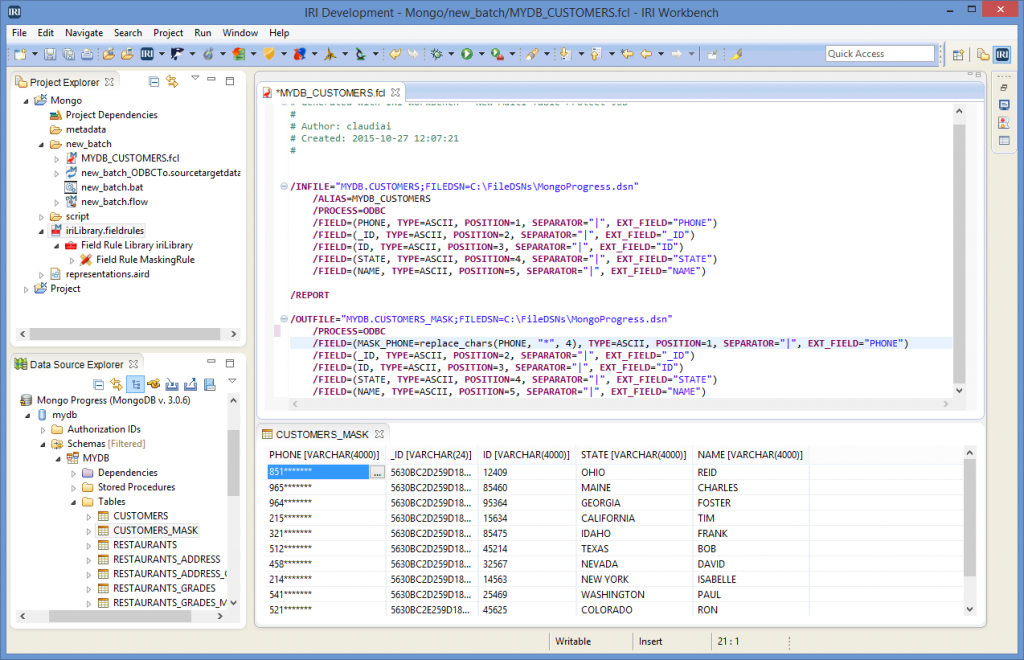Open the Navigate menu
The image size is (1024, 660).
point(84,32)
